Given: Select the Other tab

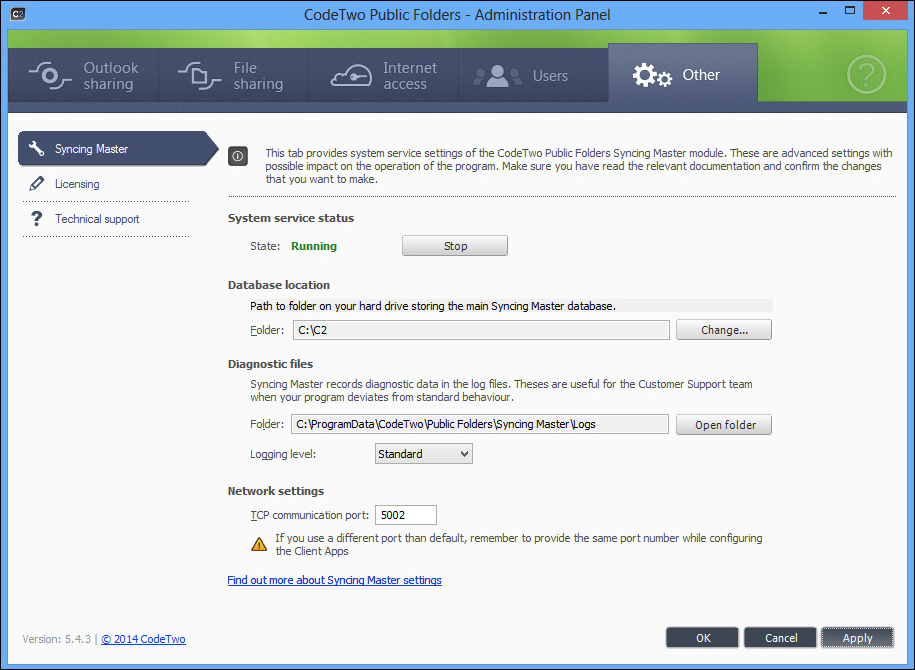Looking at the screenshot, I should point(683,74).
